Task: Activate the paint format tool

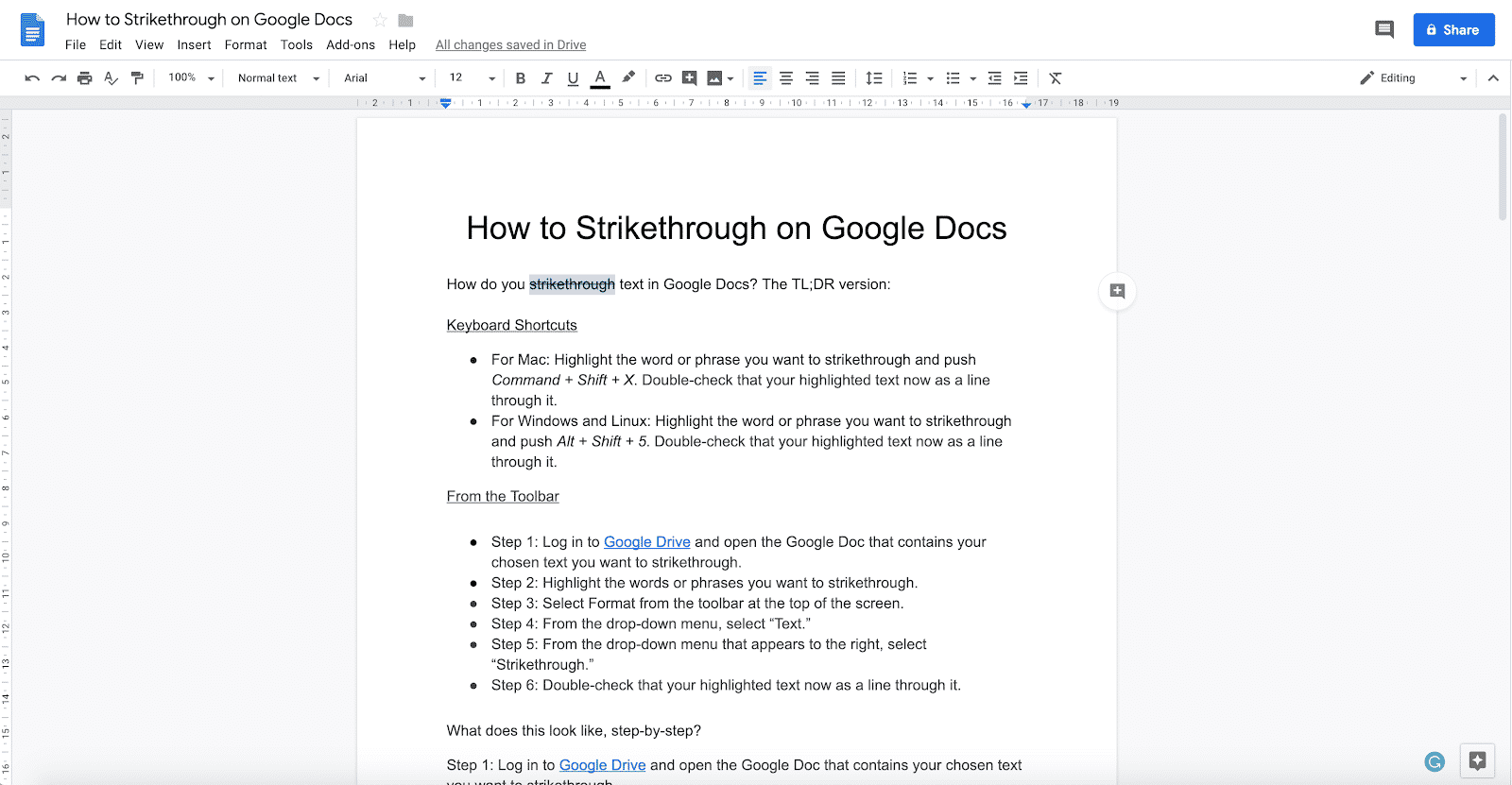Action: pyautogui.click(x=137, y=78)
